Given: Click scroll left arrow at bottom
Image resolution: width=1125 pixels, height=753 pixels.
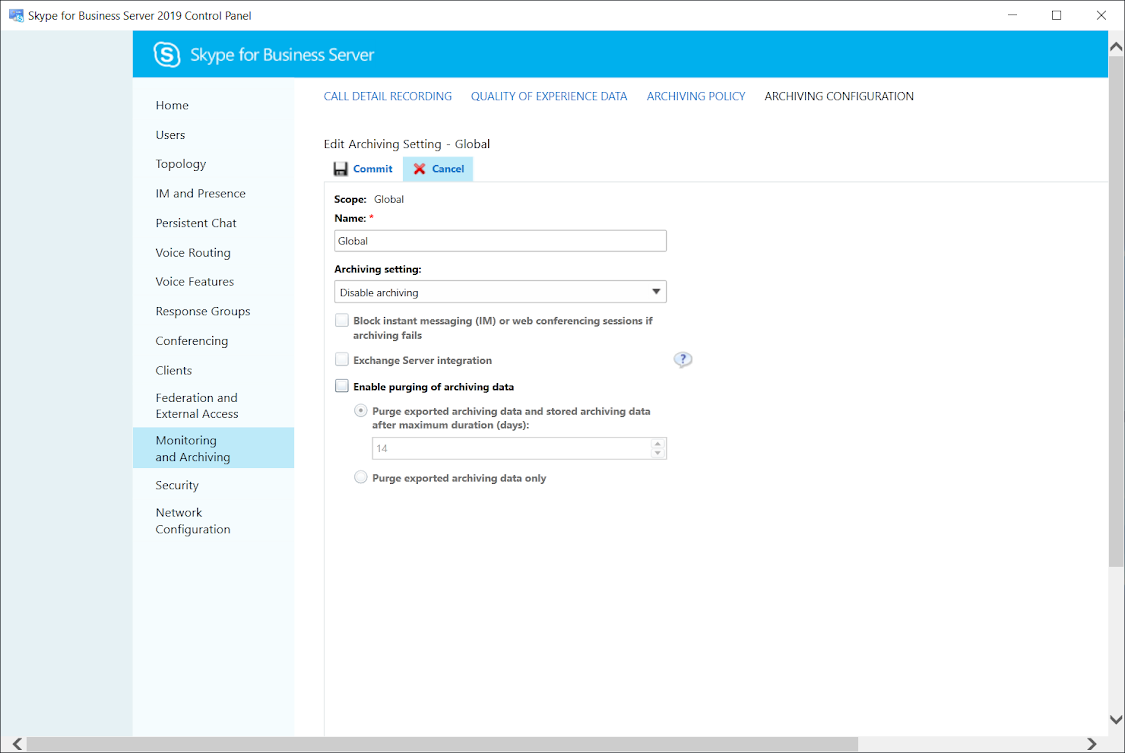Looking at the screenshot, I should click(x=17, y=744).
